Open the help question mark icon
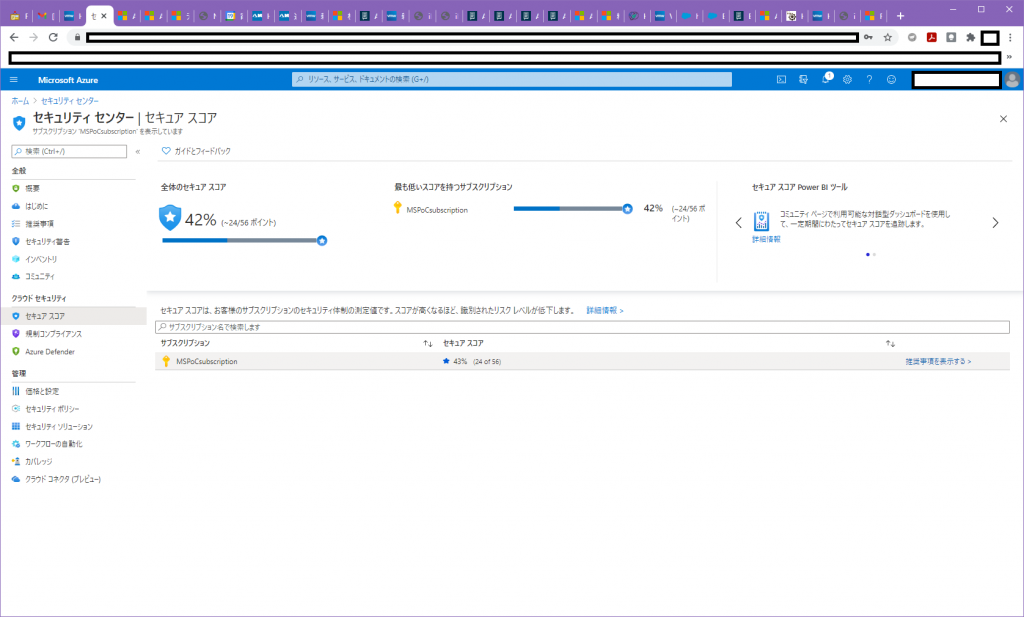 point(869,80)
